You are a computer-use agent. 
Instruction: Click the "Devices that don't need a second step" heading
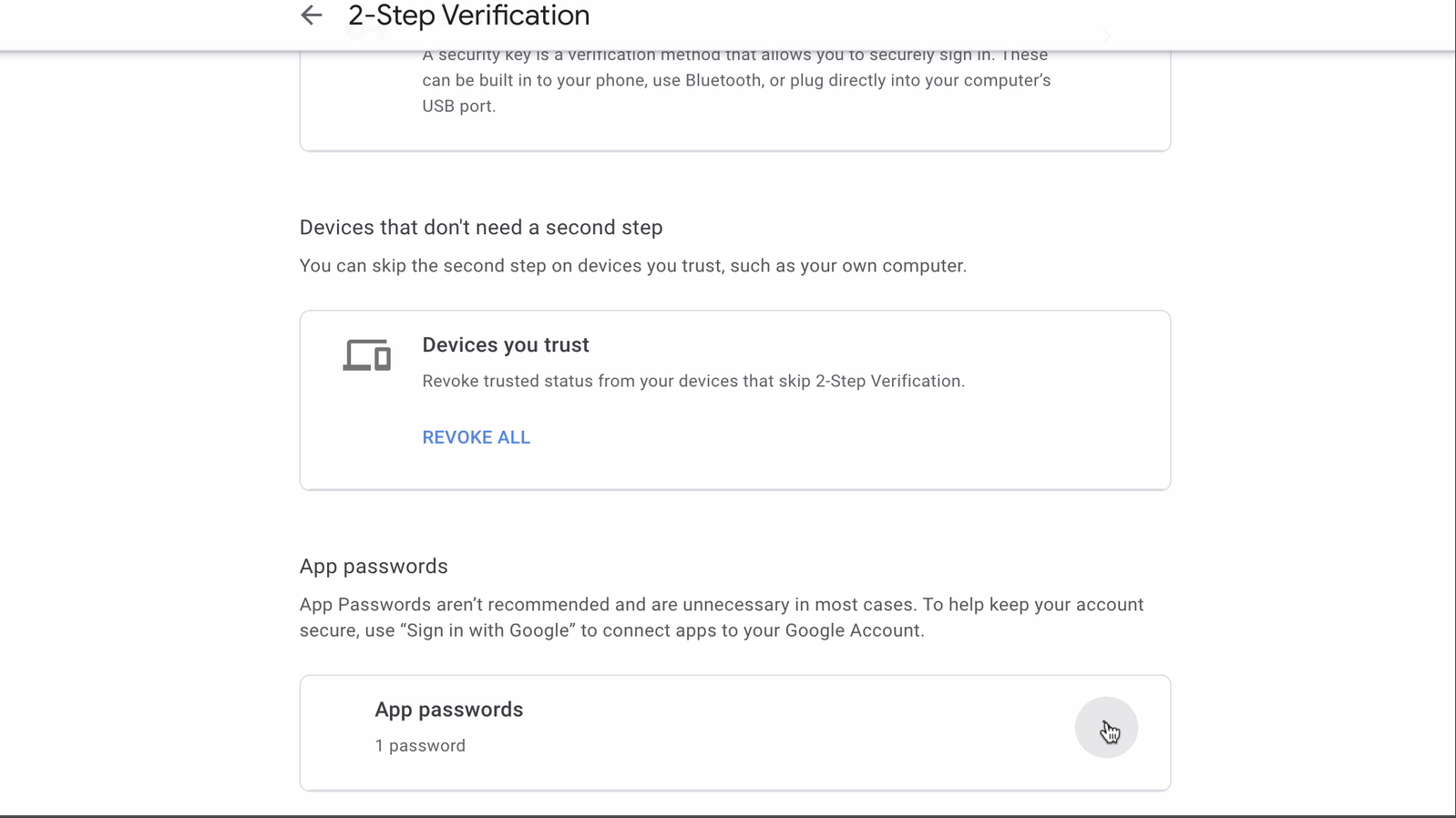tap(480, 228)
